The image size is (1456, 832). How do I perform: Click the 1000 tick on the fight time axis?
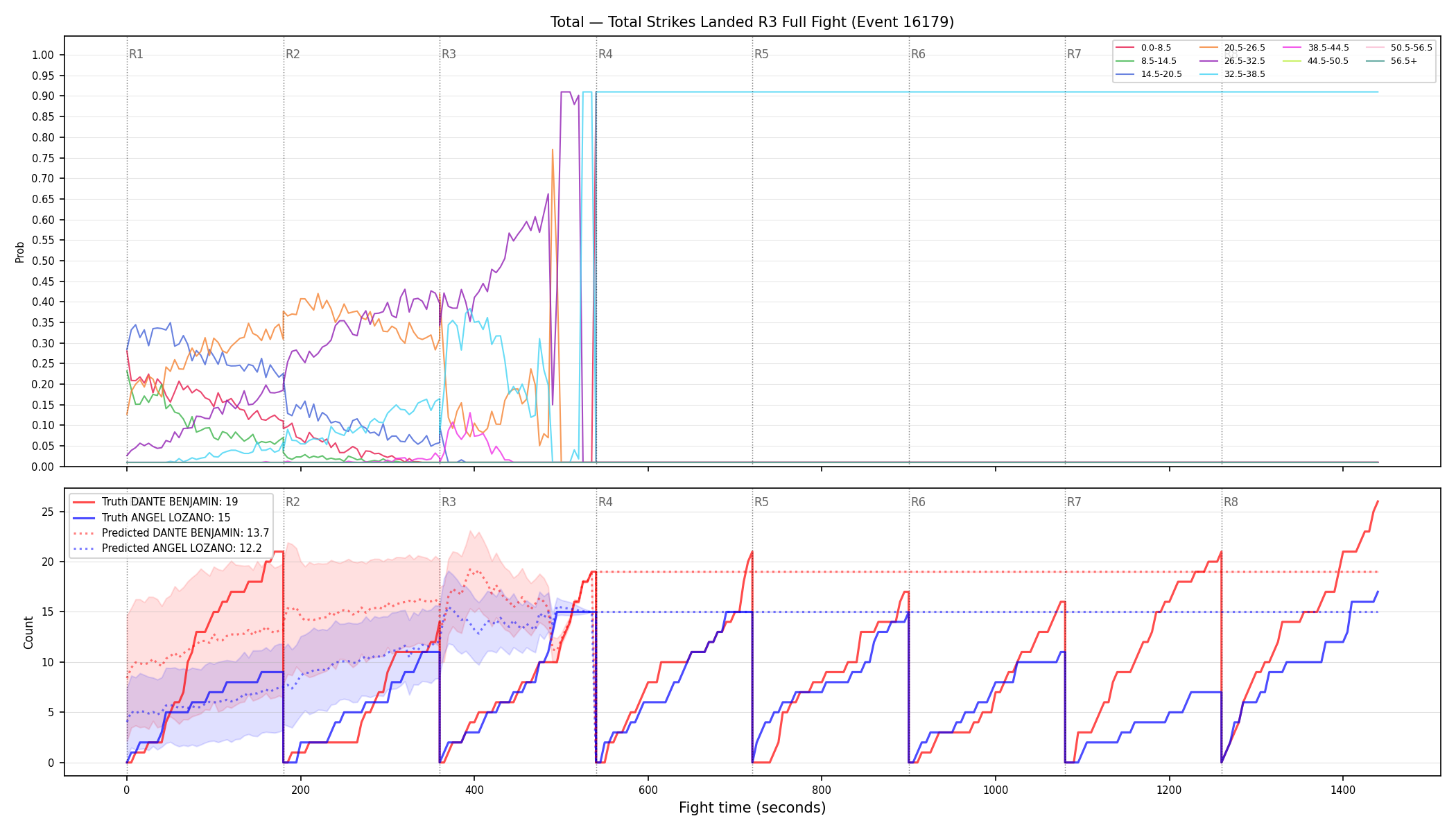(x=996, y=789)
